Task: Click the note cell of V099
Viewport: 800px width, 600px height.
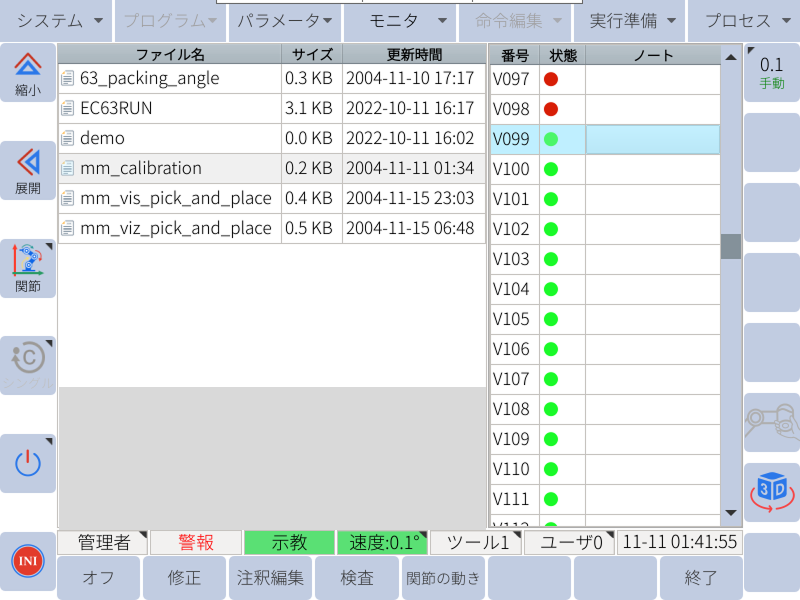Action: (x=653, y=139)
